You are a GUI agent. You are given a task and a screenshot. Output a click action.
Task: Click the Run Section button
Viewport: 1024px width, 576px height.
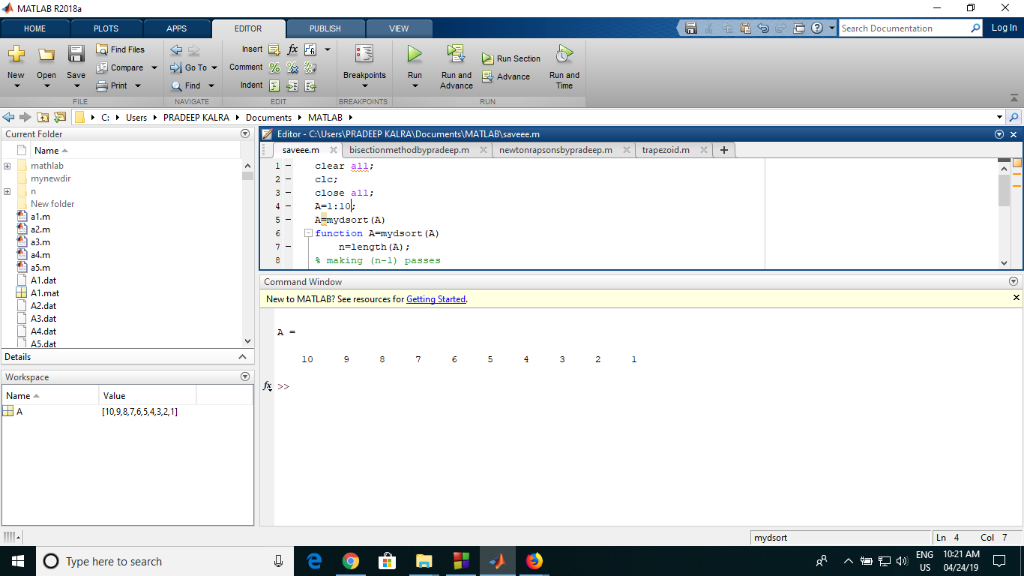511,59
